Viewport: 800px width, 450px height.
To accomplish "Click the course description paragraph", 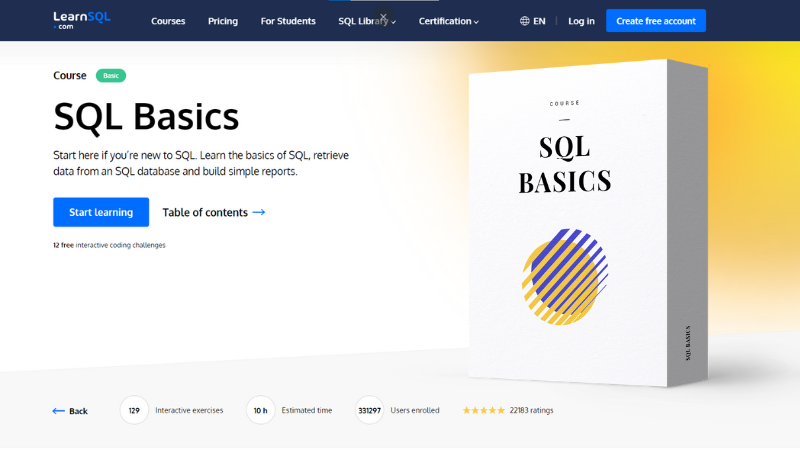I will point(201,163).
